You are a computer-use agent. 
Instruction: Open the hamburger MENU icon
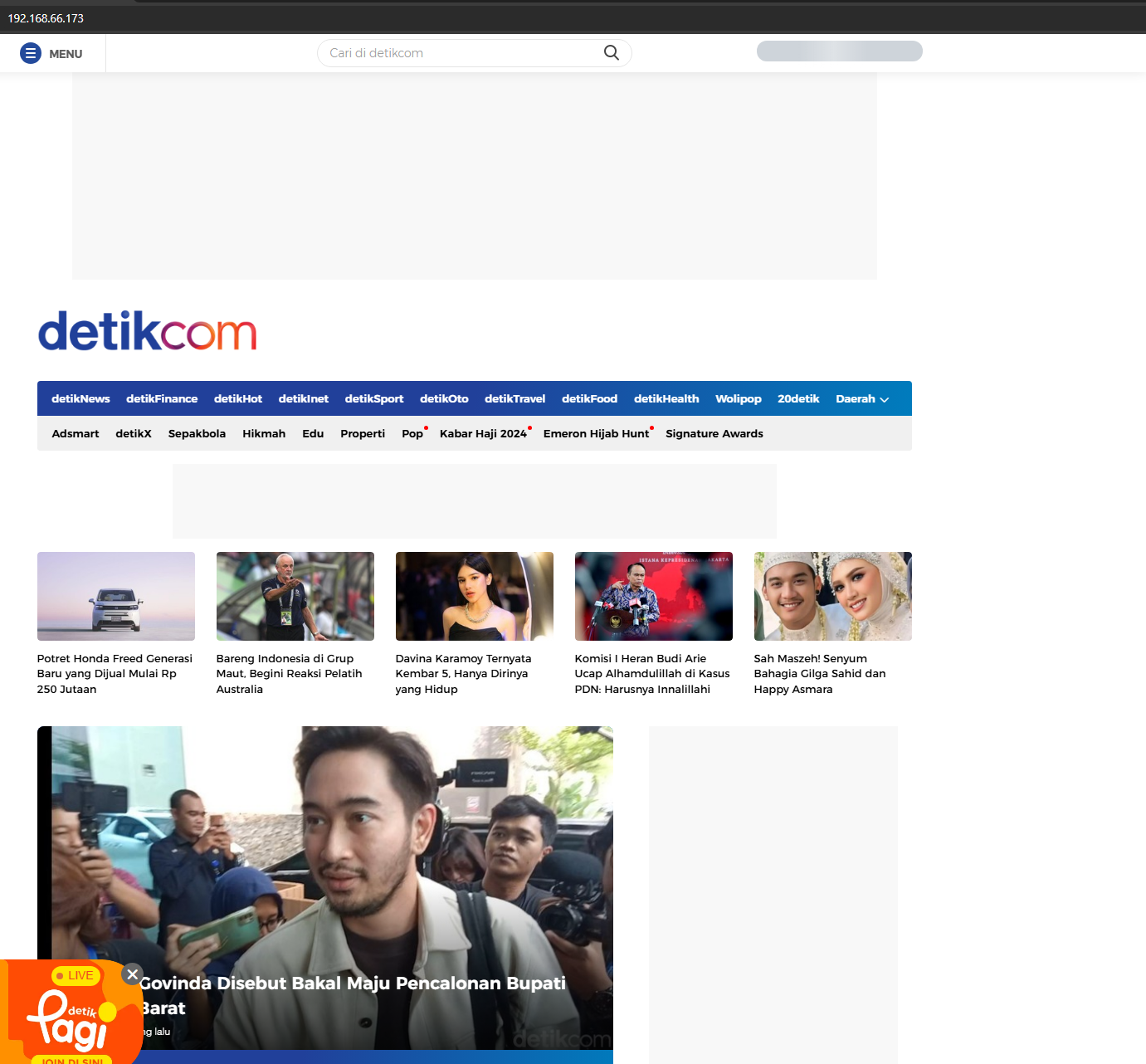31,53
